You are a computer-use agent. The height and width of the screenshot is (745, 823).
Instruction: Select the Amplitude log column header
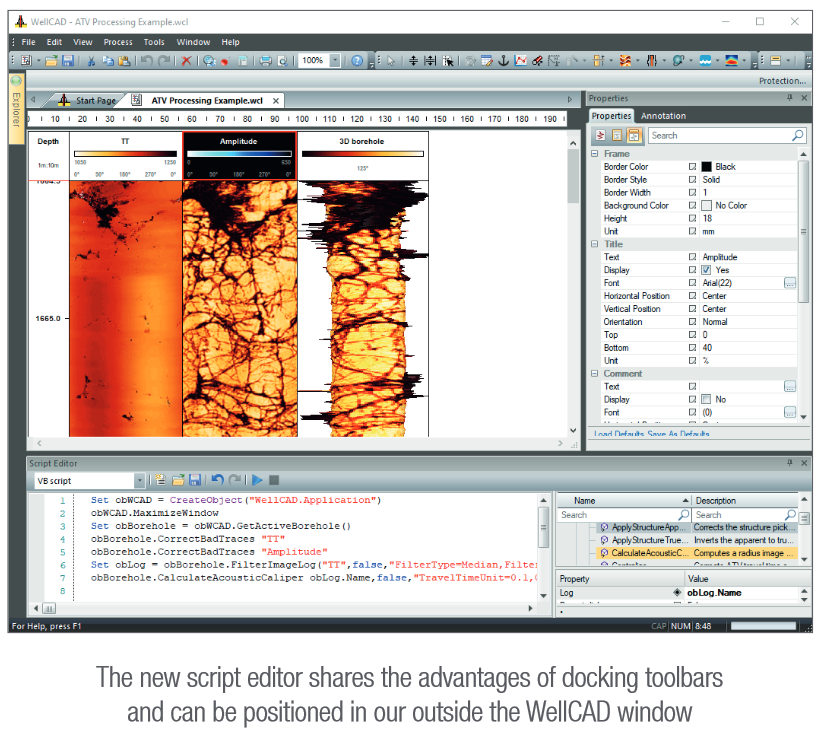click(x=239, y=155)
